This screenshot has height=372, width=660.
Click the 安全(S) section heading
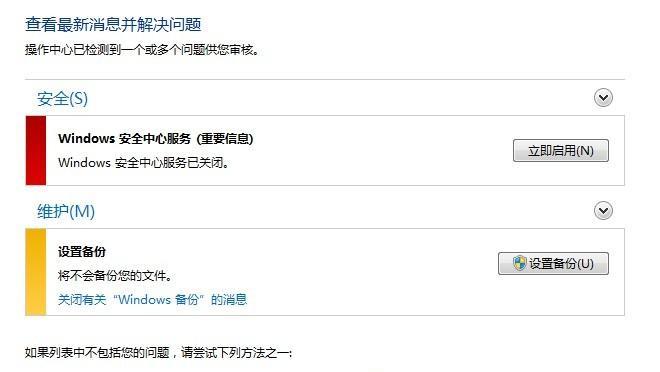click(62, 99)
